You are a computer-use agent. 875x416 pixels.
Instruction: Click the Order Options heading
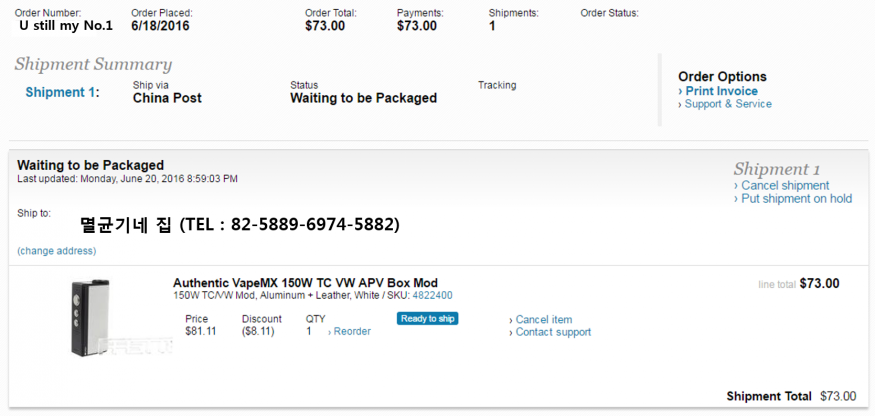722,76
